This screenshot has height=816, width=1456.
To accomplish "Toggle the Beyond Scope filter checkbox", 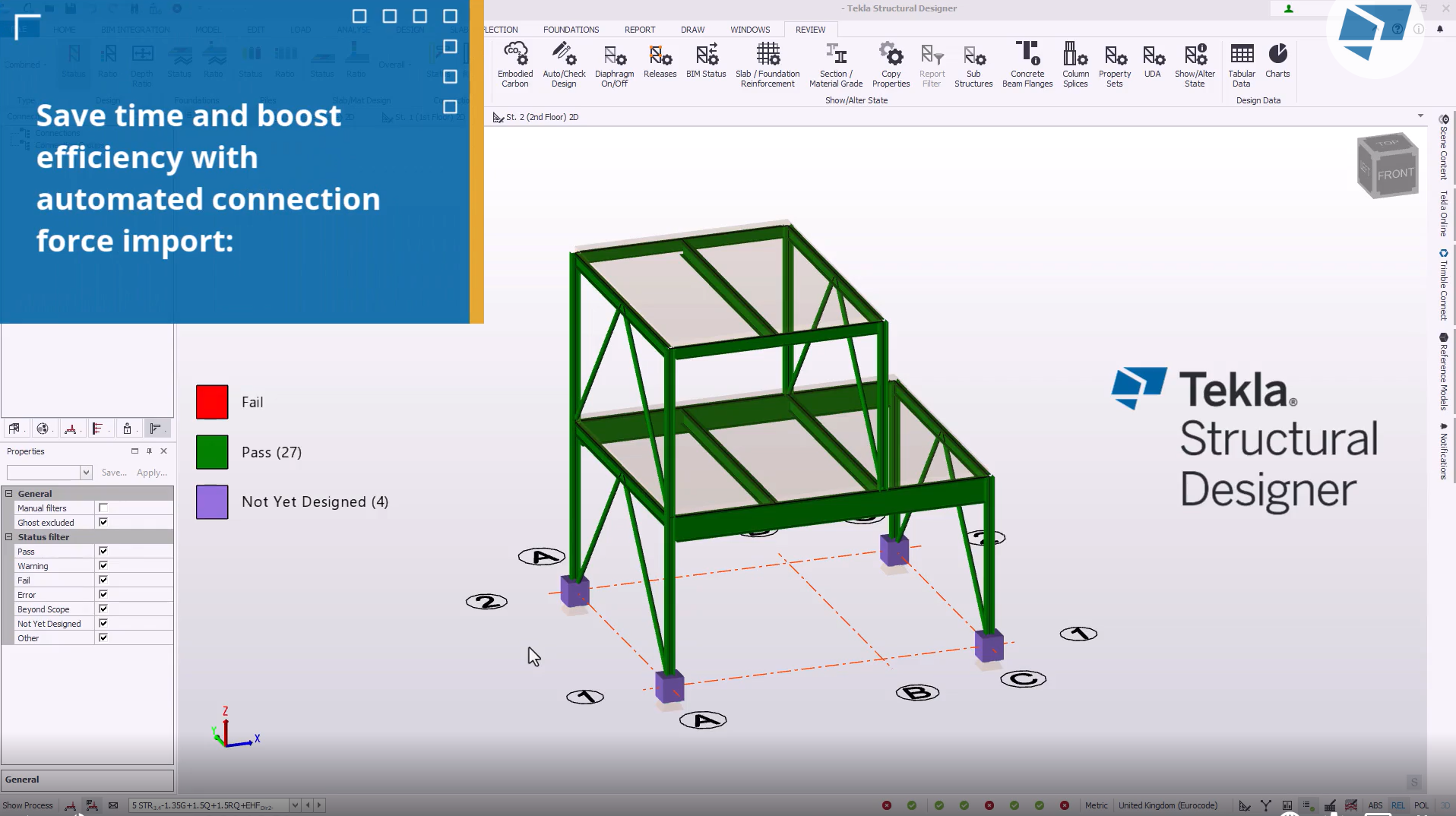I will click(103, 609).
